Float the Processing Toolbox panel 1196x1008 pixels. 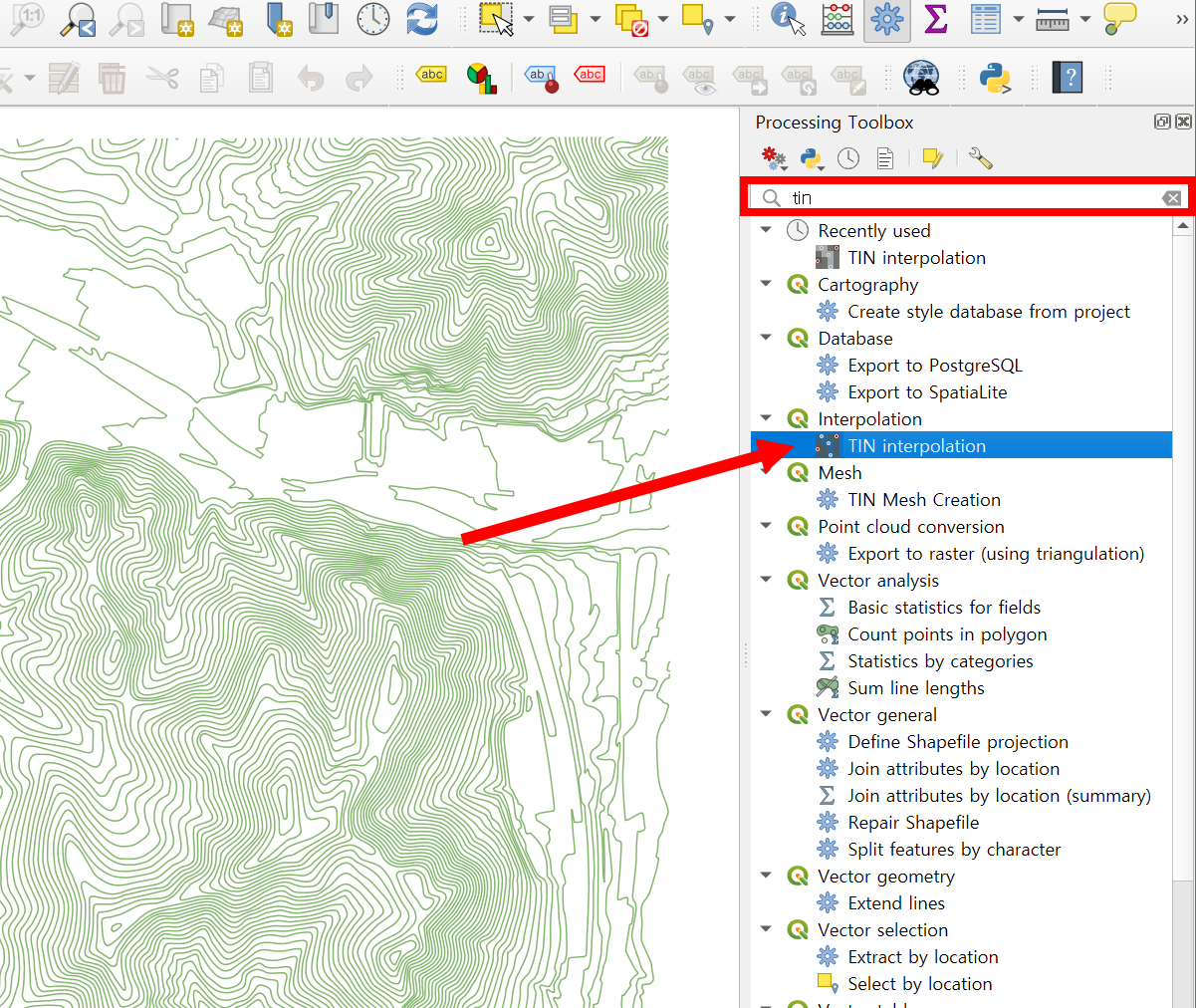pos(1162,122)
